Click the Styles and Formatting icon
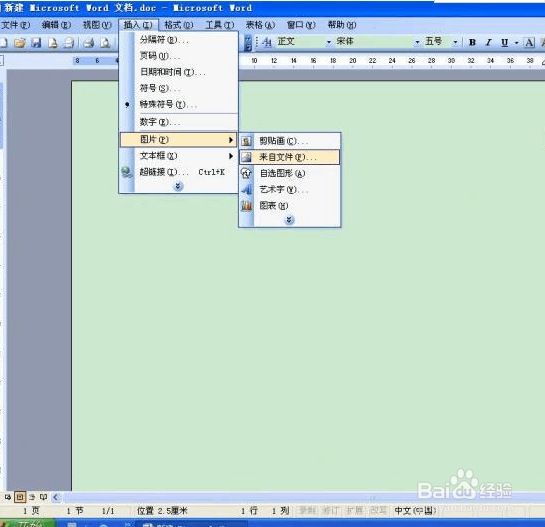The width and height of the screenshot is (545, 527). coord(267,42)
